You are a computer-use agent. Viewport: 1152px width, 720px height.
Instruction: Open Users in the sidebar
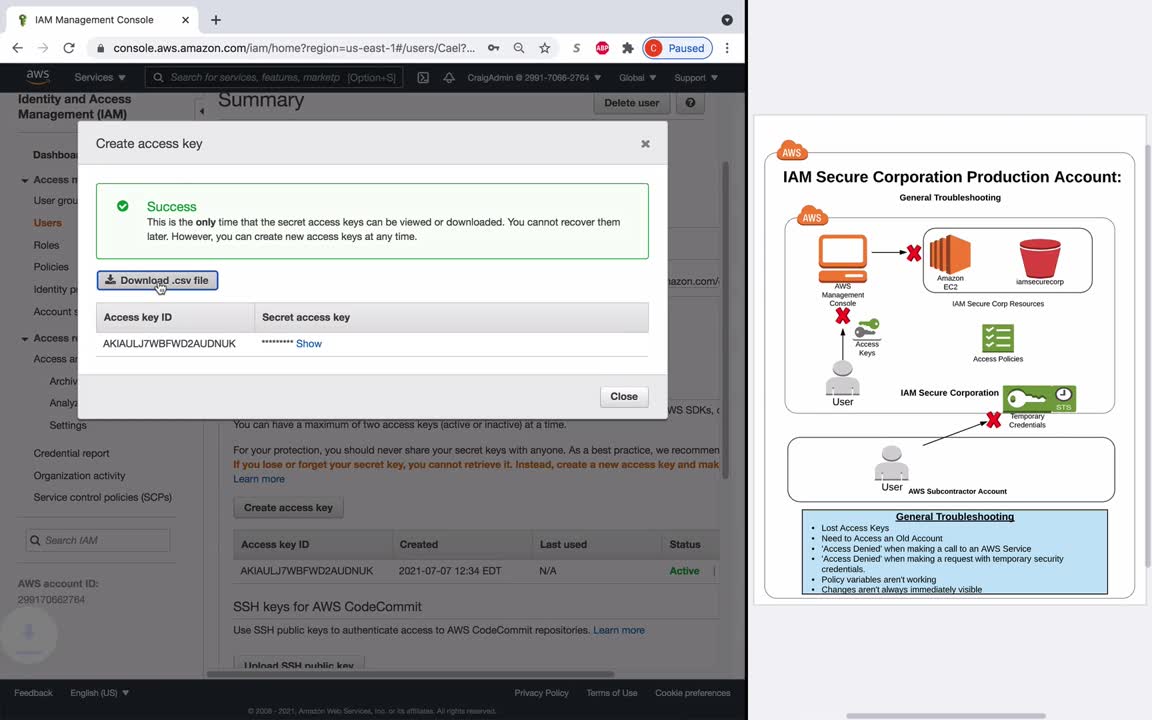(48, 223)
